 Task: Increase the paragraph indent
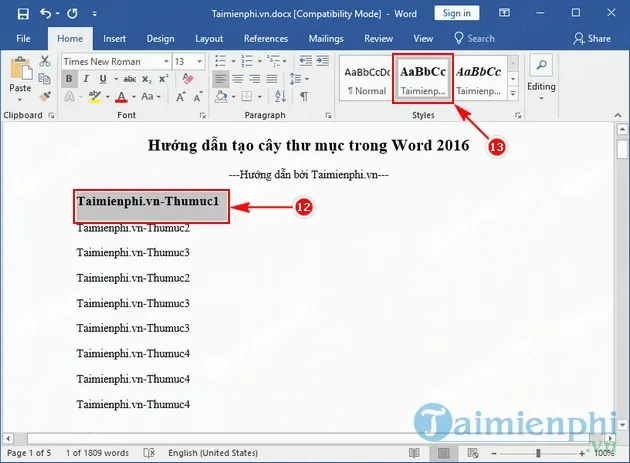click(x=323, y=61)
